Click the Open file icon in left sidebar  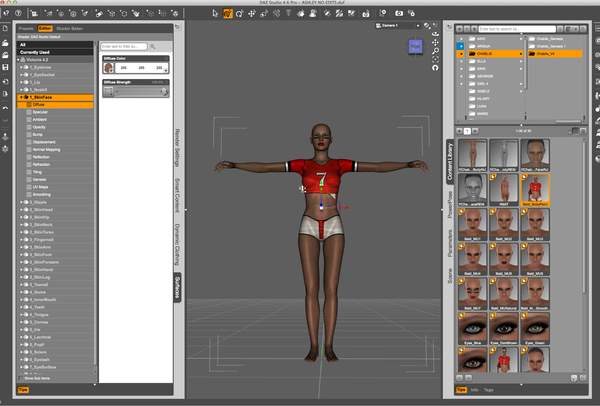coord(5,42)
